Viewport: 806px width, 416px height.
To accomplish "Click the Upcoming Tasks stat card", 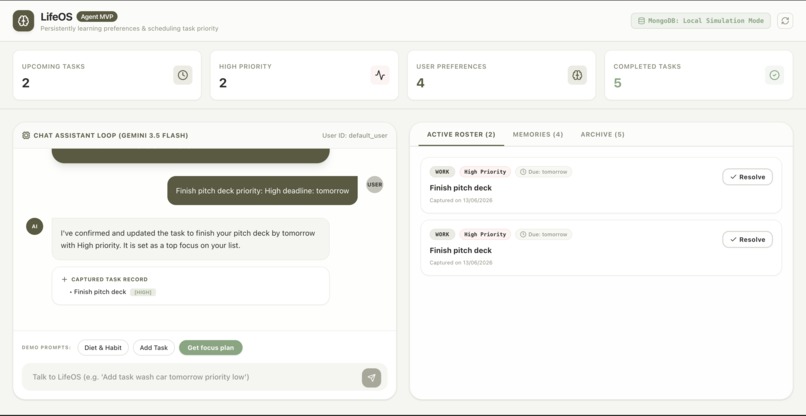I will tap(107, 75).
